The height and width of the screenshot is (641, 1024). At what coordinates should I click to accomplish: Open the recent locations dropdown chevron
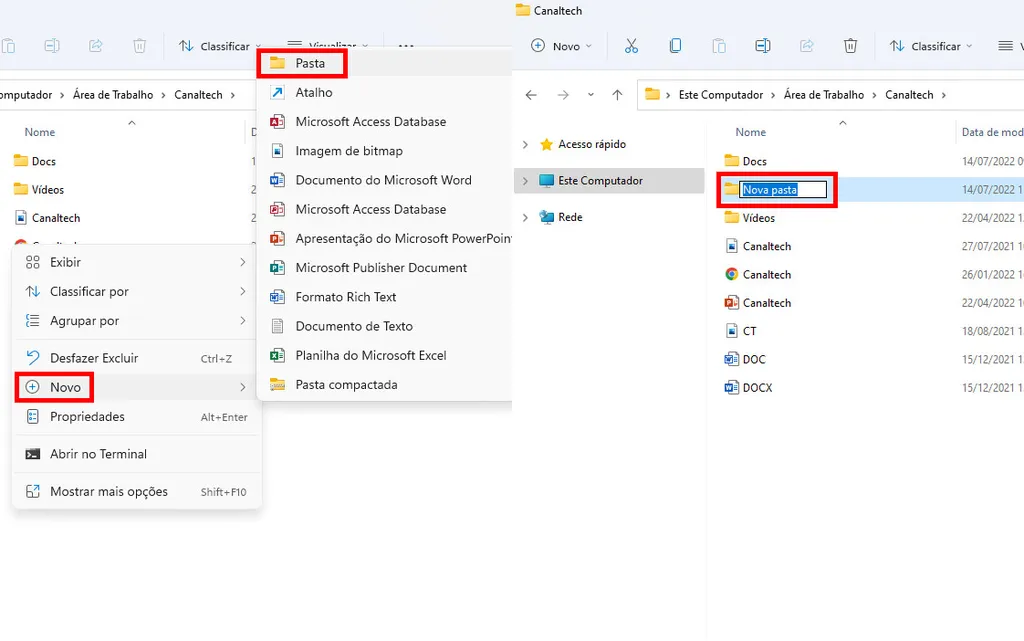pyautogui.click(x=590, y=95)
